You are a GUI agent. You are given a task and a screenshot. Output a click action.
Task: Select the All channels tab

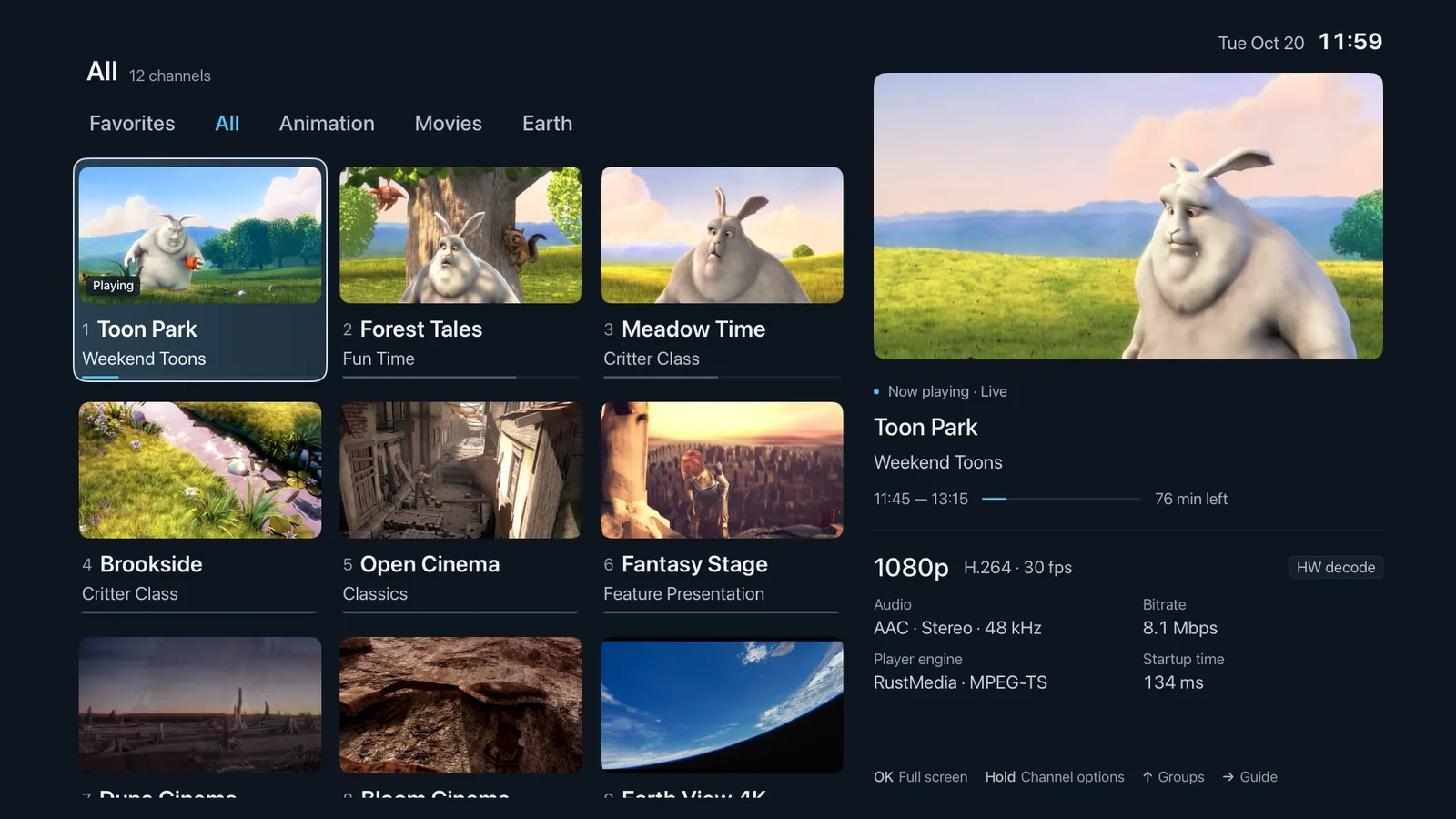[x=227, y=124]
